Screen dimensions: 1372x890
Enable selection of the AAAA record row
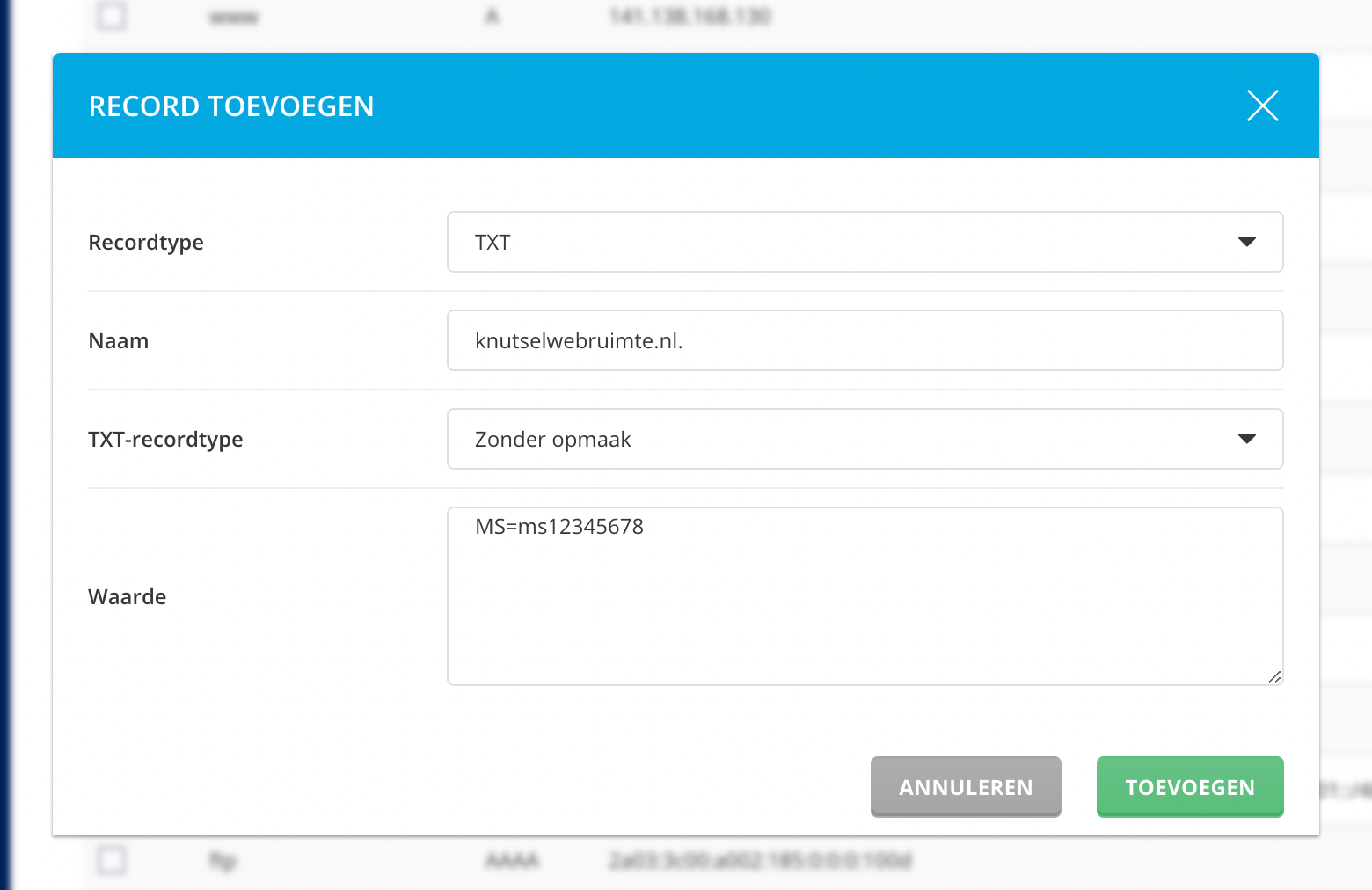(x=111, y=860)
